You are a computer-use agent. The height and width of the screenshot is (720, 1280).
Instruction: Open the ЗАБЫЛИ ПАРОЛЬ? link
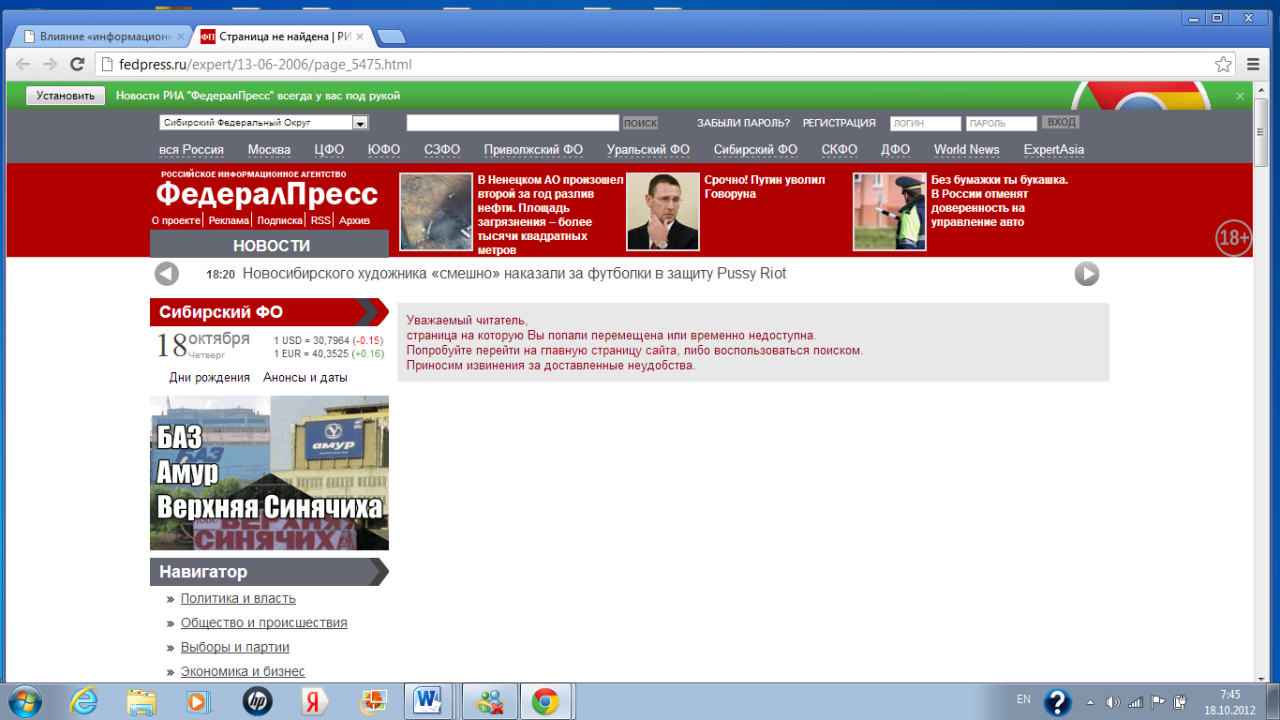743,123
